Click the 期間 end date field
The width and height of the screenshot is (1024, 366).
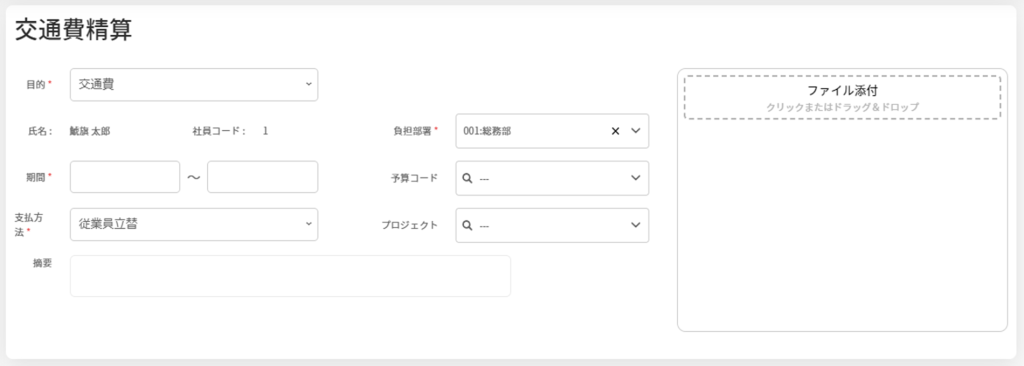263,177
